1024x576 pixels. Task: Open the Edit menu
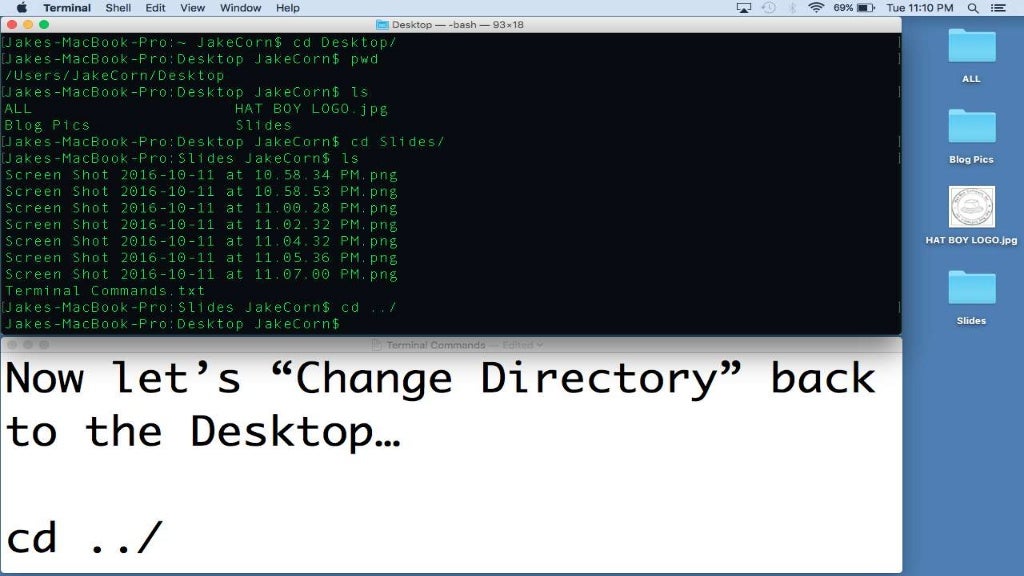[x=155, y=8]
